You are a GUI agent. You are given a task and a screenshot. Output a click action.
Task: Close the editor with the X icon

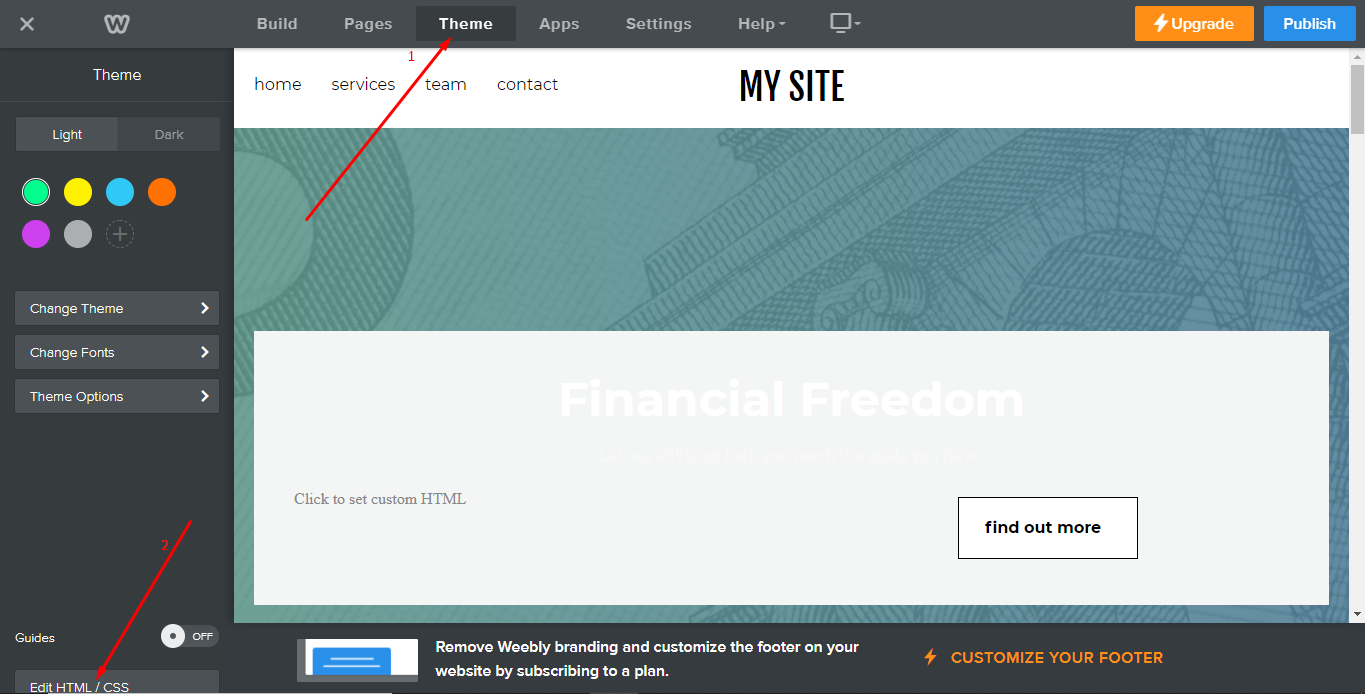[27, 24]
